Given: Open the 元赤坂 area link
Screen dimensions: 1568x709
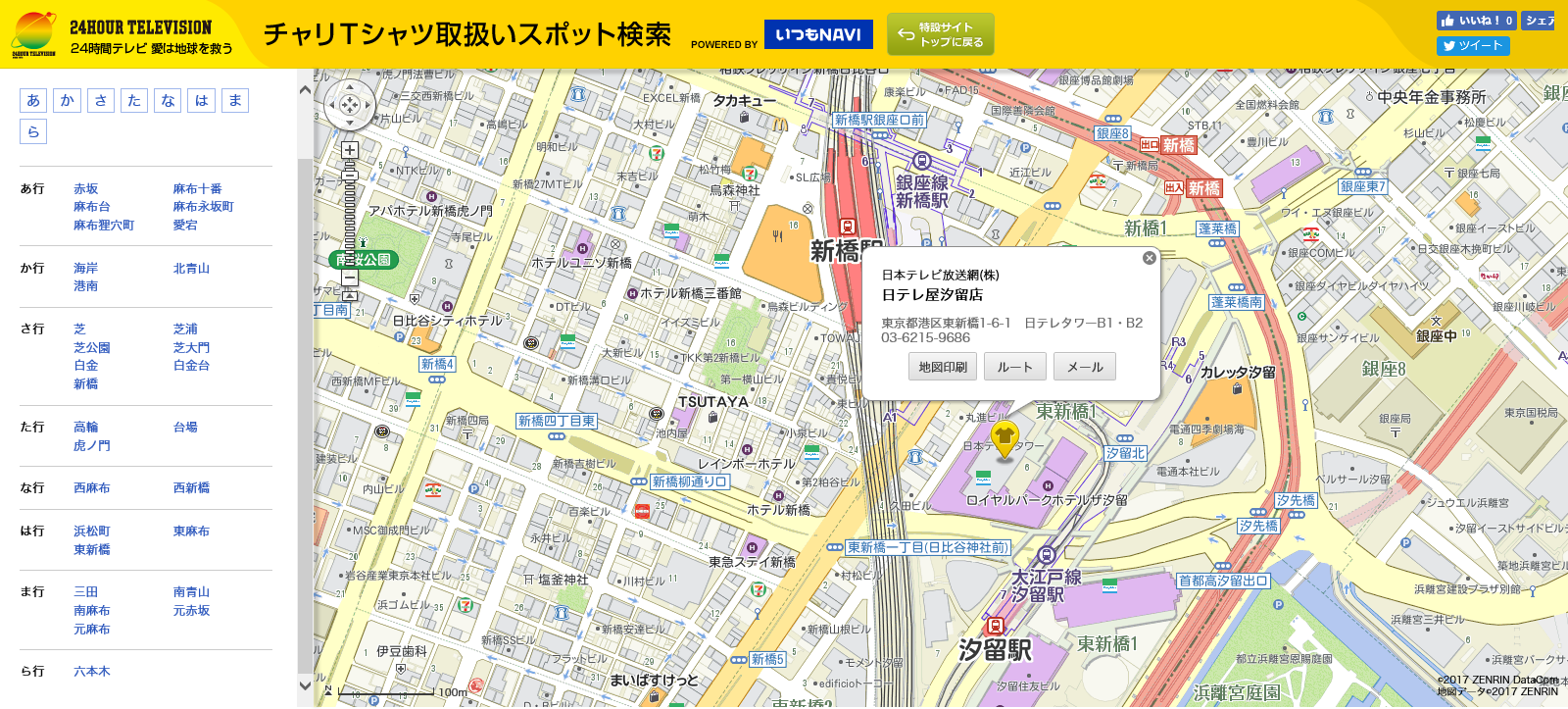Looking at the screenshot, I should [191, 611].
